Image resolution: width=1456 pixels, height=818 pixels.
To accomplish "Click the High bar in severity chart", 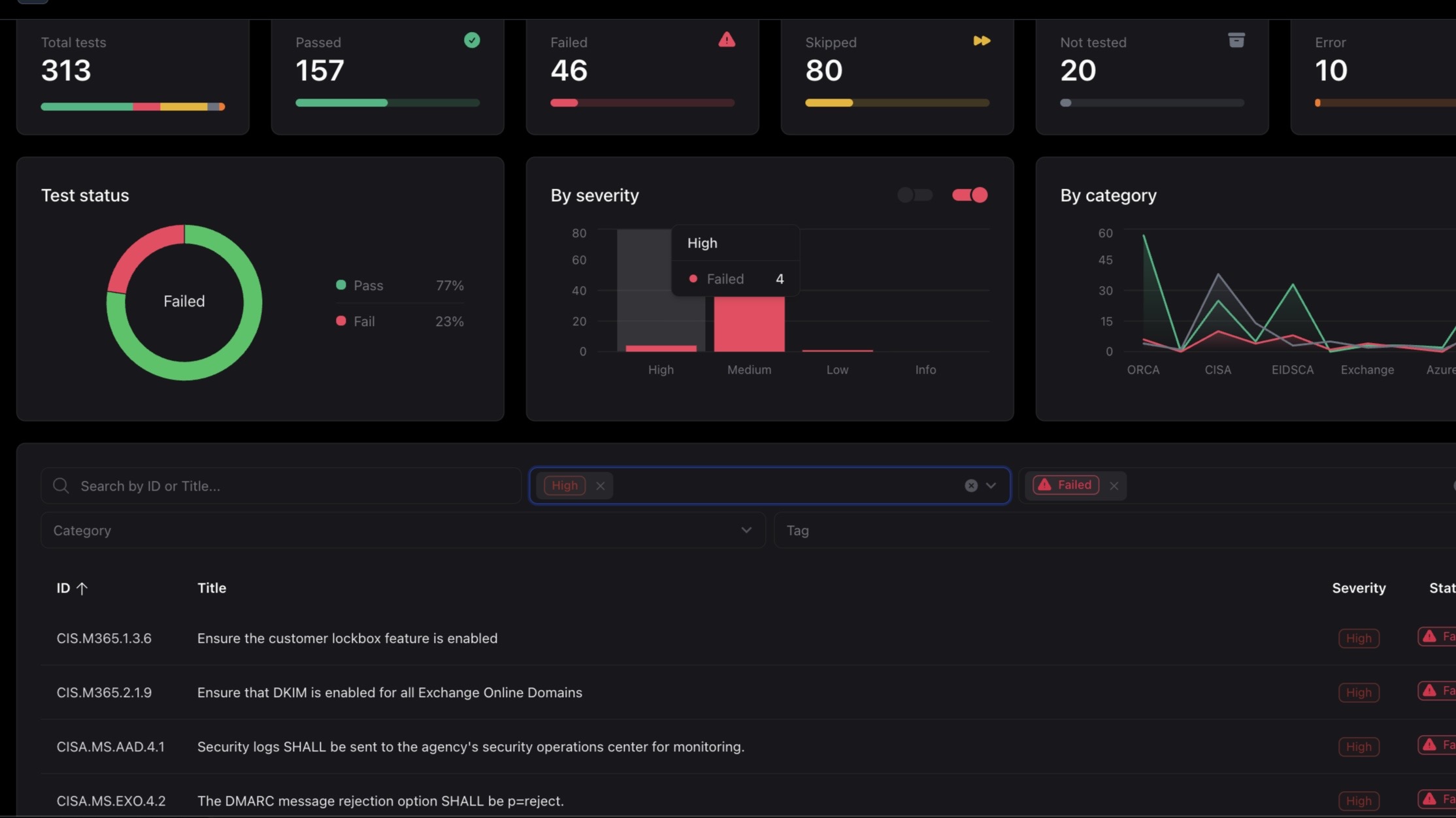I will (x=661, y=348).
